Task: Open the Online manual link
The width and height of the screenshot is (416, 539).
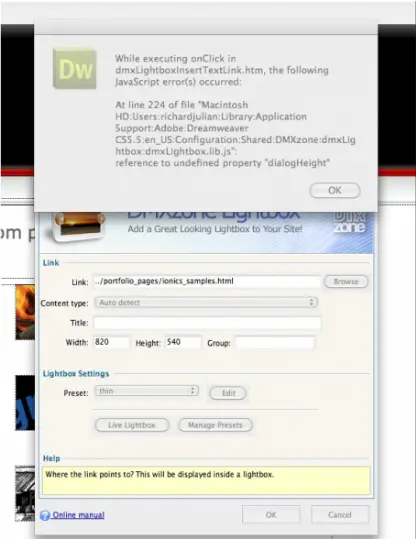Action: [x=78, y=515]
